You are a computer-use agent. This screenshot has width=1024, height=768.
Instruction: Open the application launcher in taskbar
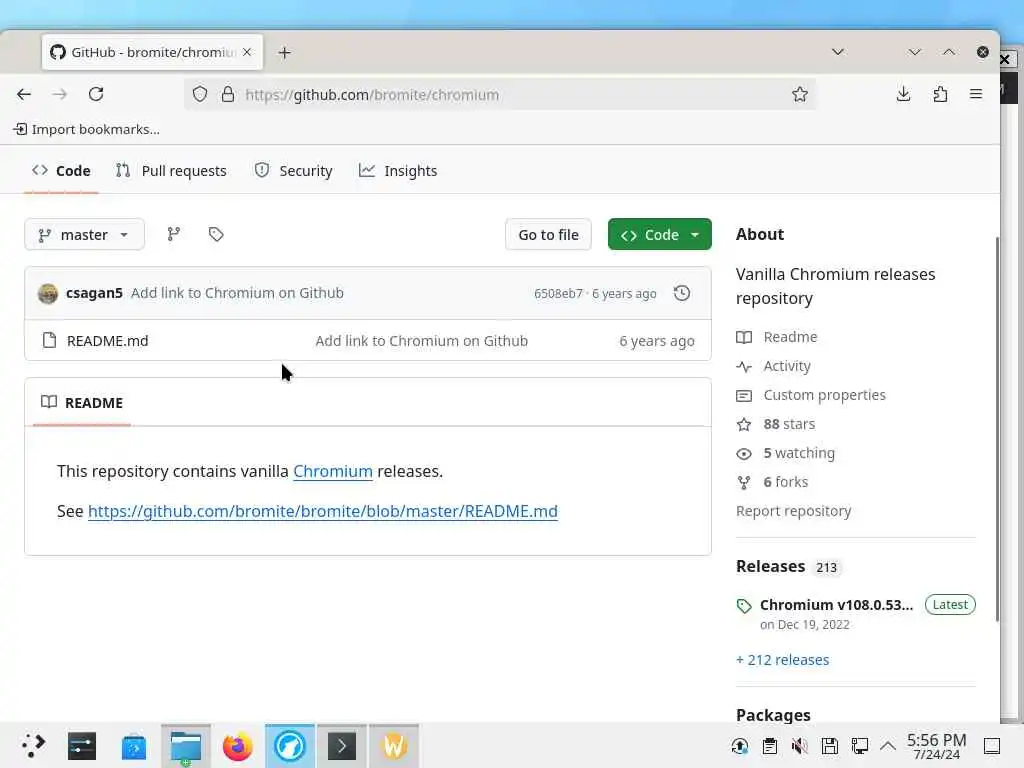33,745
